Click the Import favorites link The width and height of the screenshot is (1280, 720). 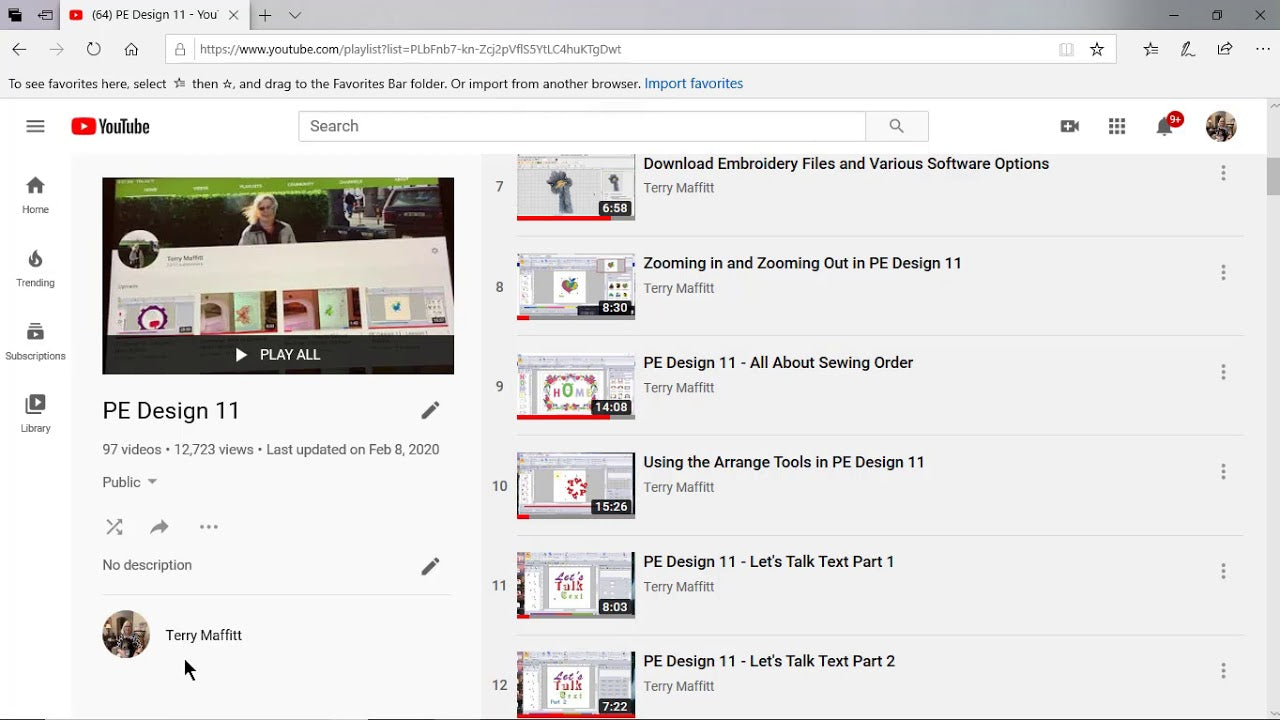[694, 84]
